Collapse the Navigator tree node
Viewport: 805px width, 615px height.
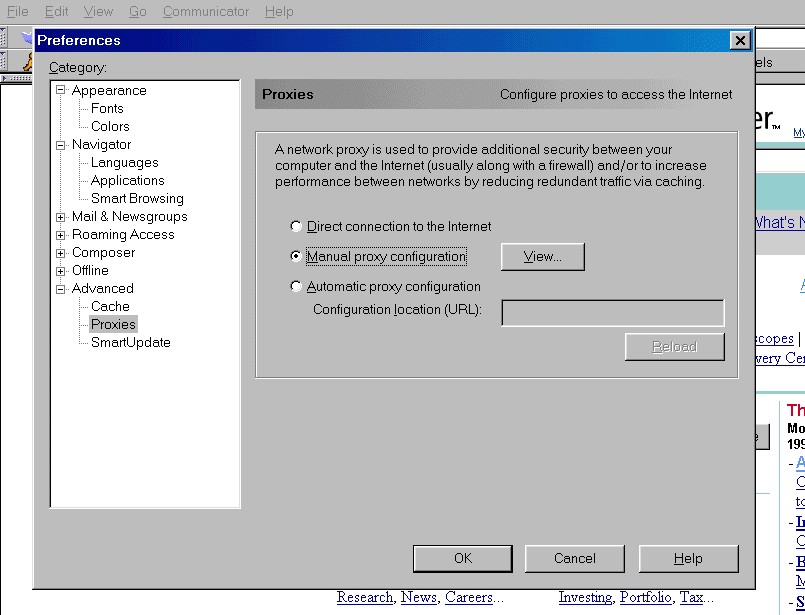61,145
